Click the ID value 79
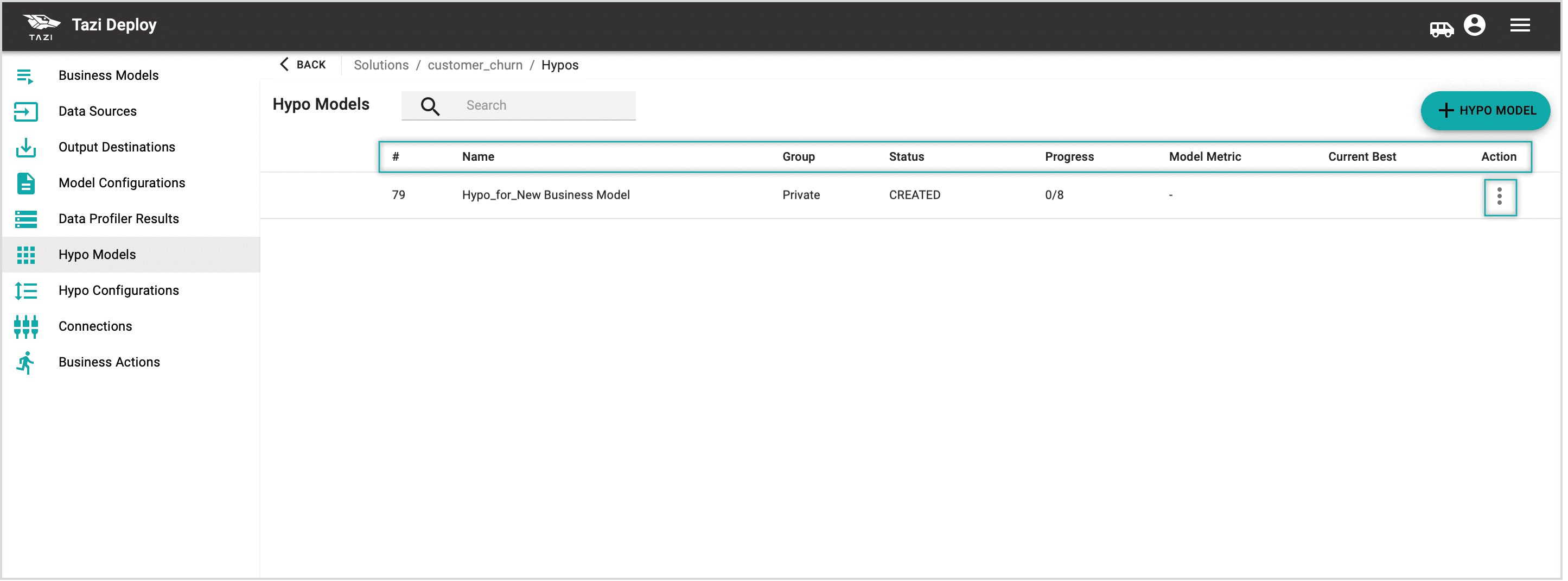Viewport: 1568px width, 581px height. (400, 195)
